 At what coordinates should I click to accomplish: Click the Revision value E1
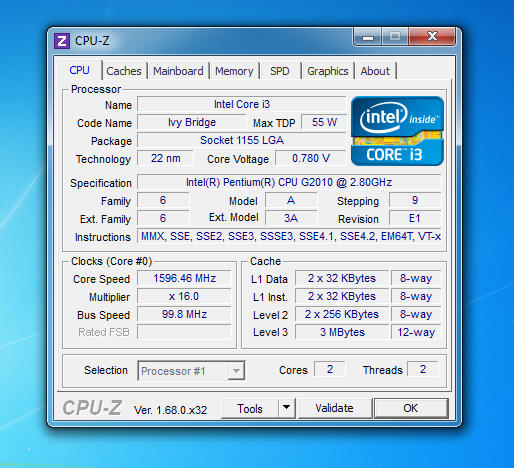click(x=415, y=218)
